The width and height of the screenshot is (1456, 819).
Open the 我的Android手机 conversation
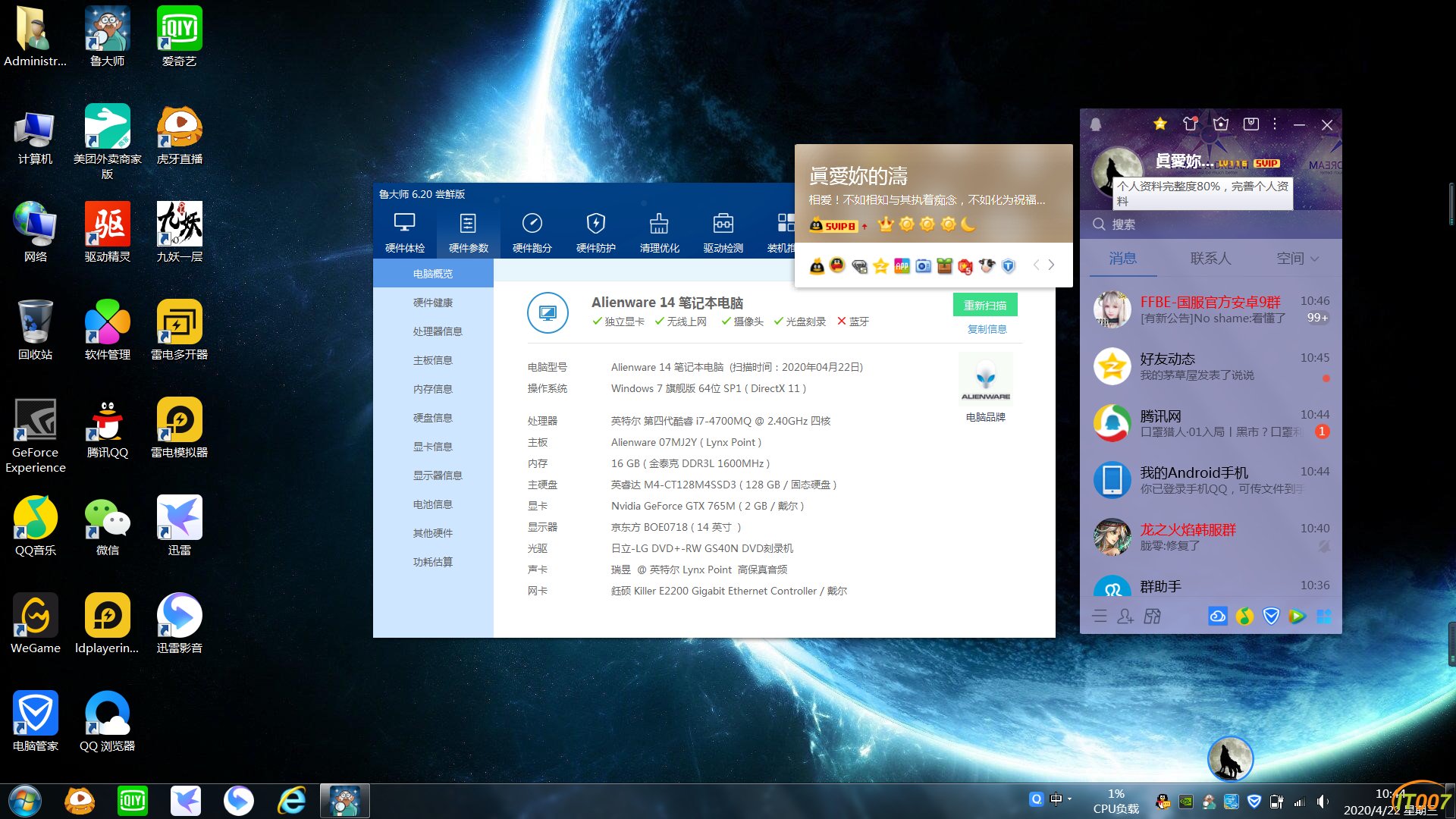pos(1211,480)
